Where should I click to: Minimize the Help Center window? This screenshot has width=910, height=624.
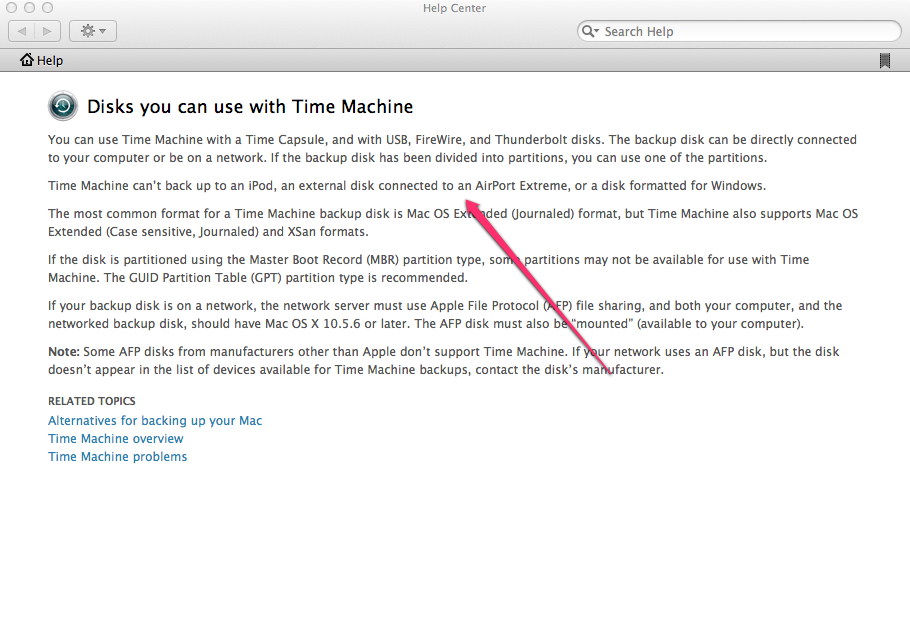(30, 8)
